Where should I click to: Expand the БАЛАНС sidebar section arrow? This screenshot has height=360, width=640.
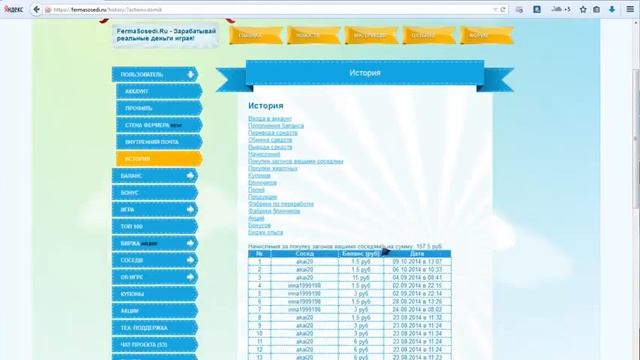point(191,176)
